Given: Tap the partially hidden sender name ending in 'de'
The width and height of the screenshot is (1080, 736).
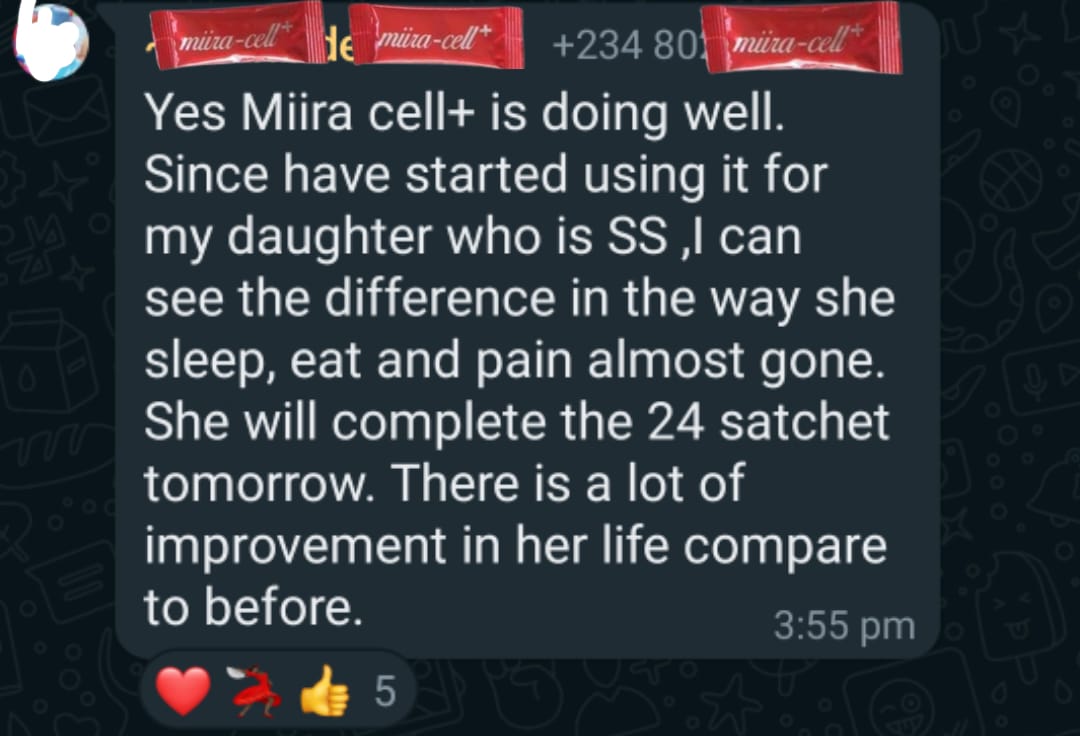Looking at the screenshot, I should coord(340,47).
